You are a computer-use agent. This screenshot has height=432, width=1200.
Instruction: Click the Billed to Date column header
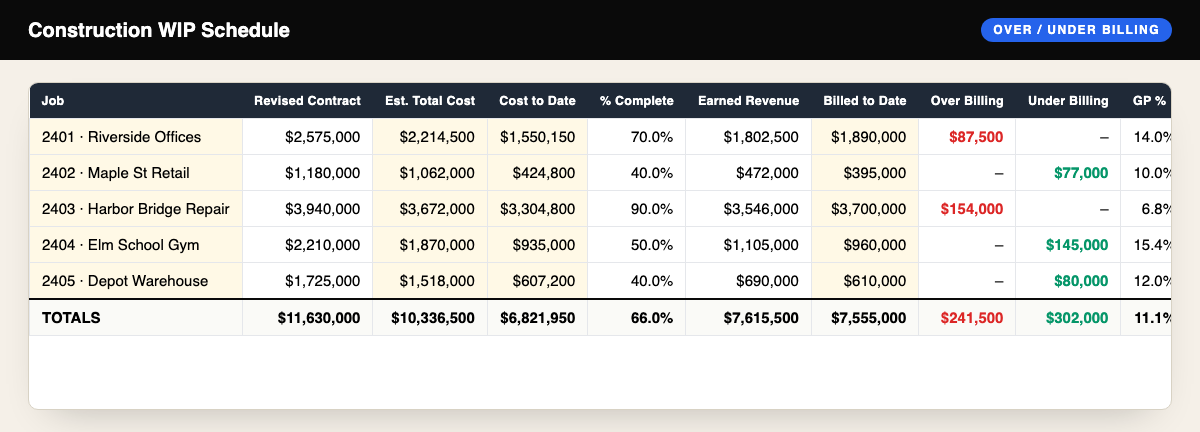(865, 101)
